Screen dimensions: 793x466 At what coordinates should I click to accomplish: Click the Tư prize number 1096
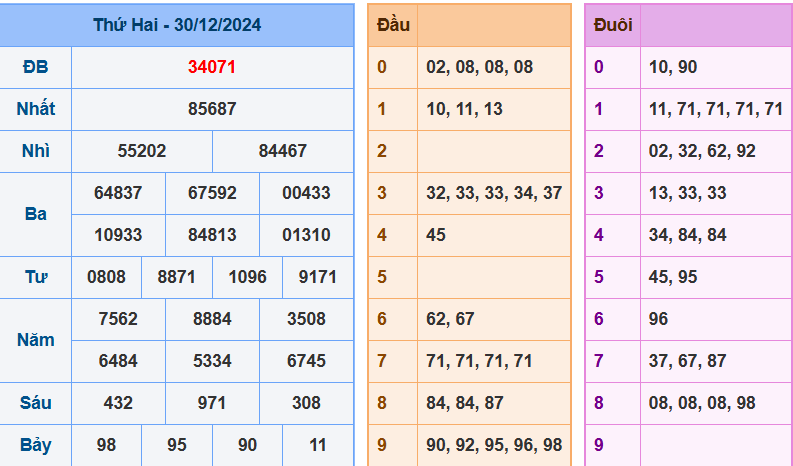pos(247,277)
